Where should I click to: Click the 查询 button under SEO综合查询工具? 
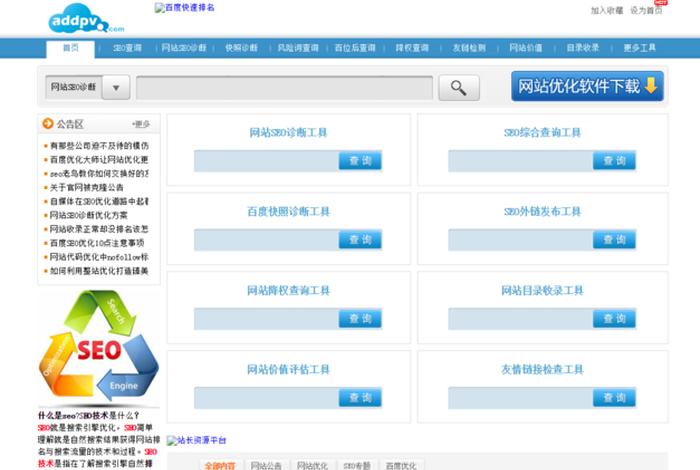[614, 161]
